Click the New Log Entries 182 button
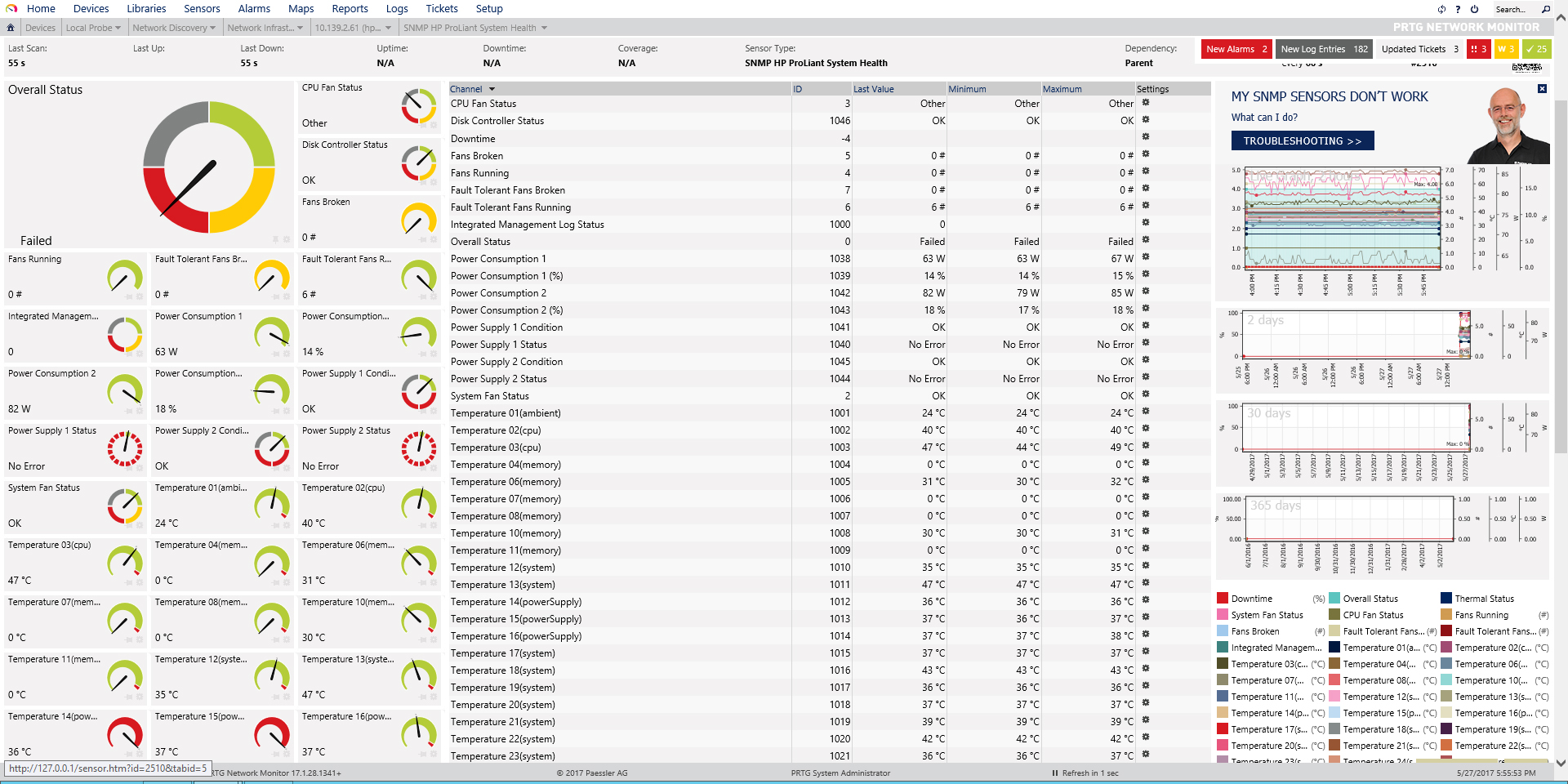 coord(1324,49)
